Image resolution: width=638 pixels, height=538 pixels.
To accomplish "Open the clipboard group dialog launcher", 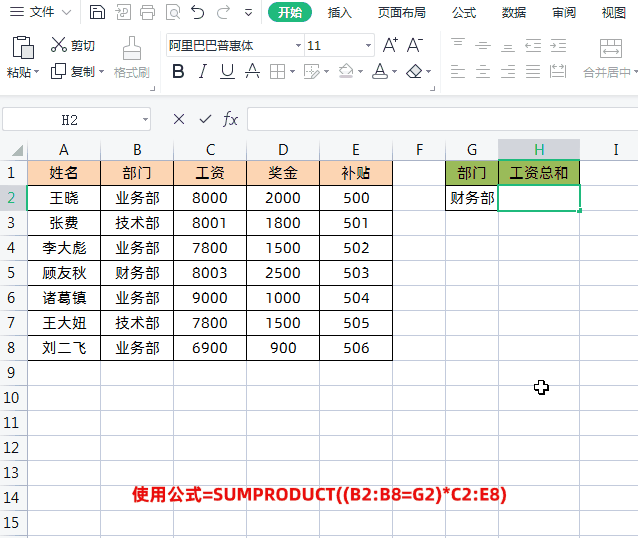I will tap(153, 89).
